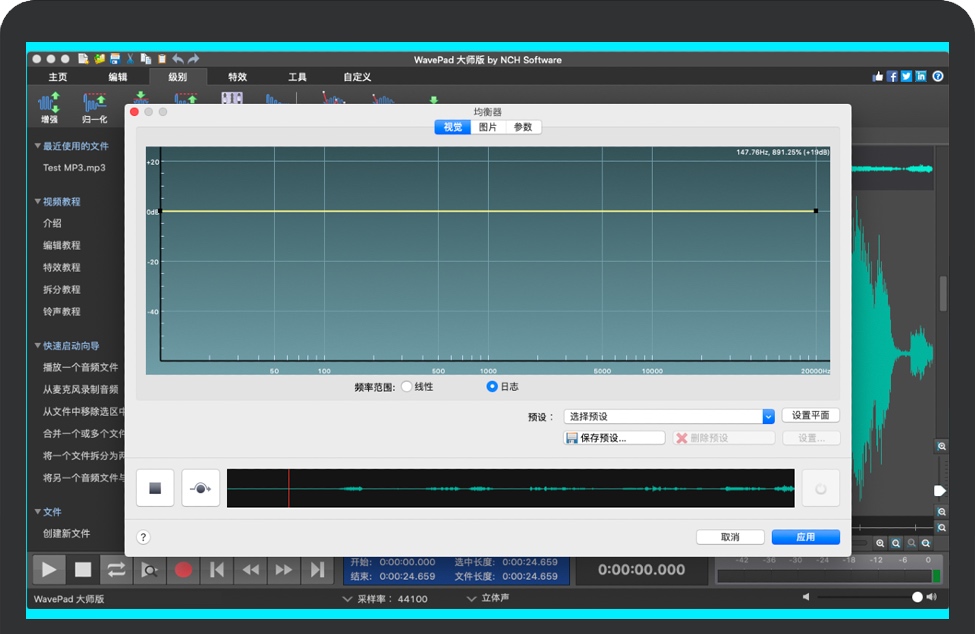Select the 日志 frequency range radio button

491,387
